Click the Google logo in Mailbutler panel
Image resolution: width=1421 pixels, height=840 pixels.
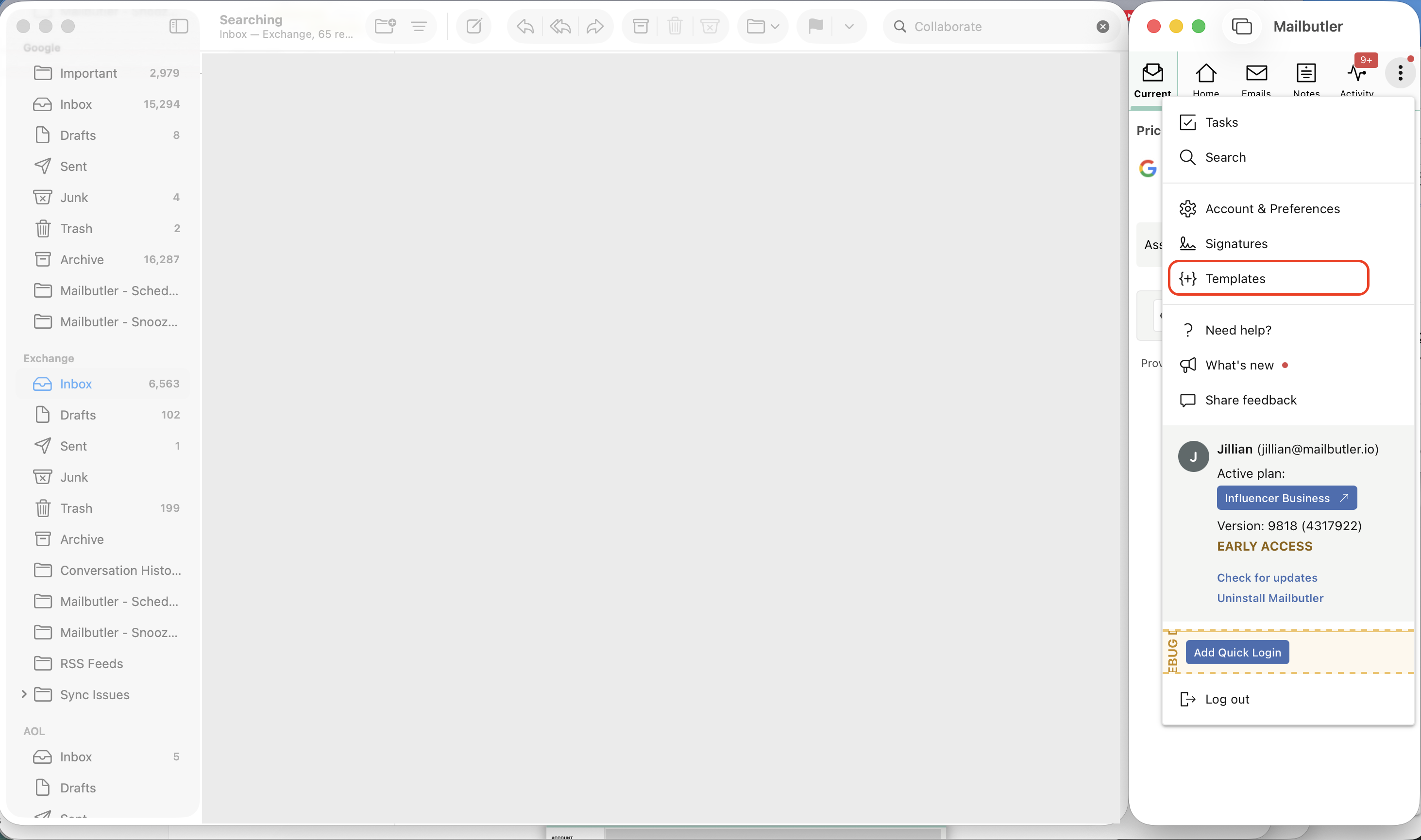(1148, 168)
